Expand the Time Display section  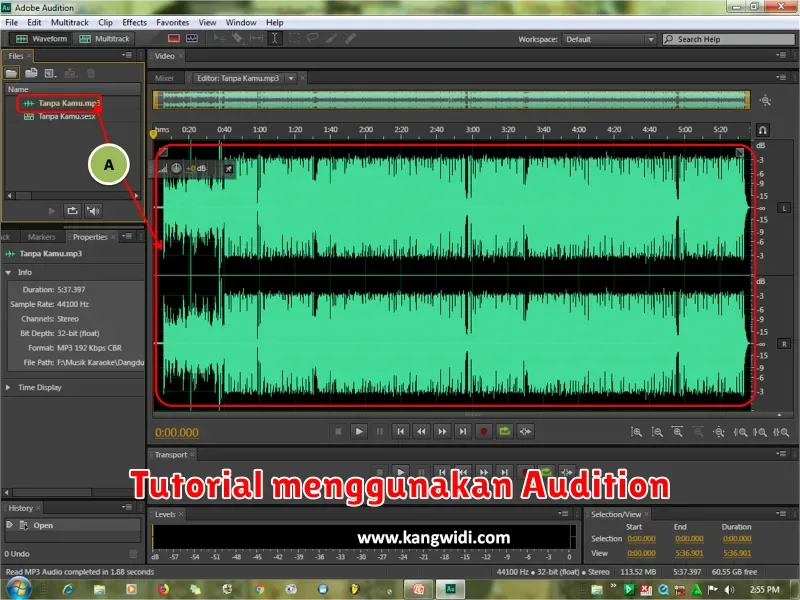pos(8,387)
